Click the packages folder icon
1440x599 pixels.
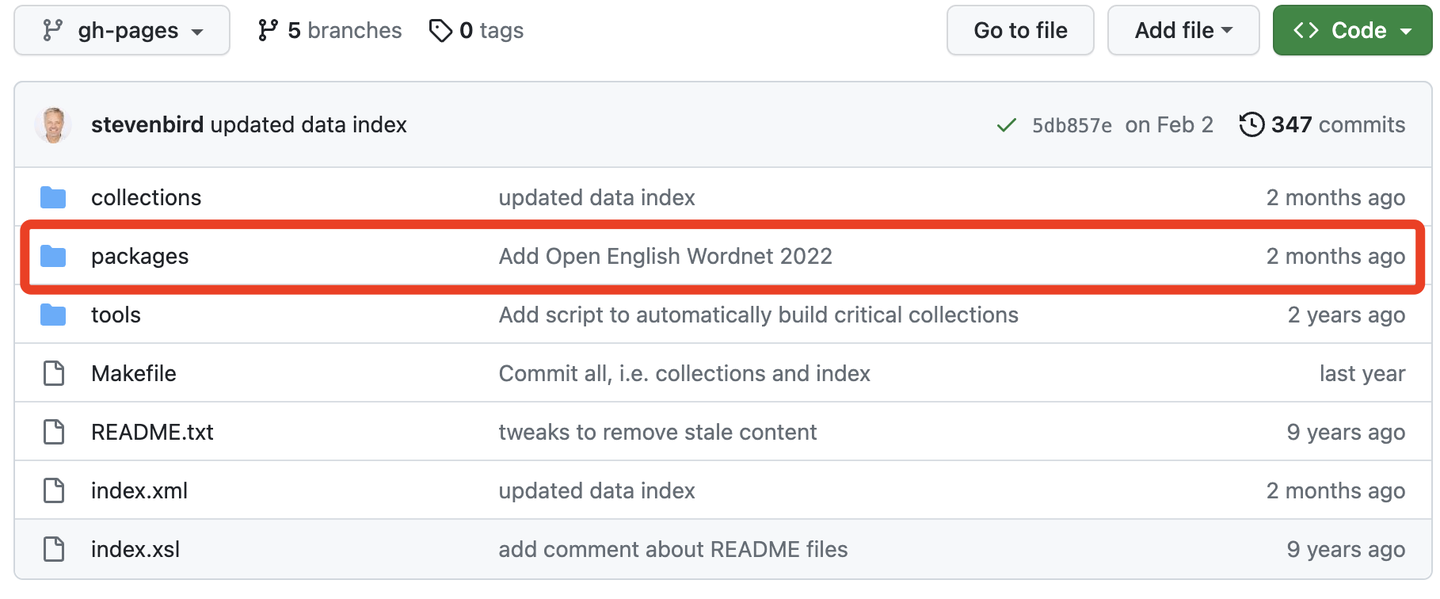point(53,257)
